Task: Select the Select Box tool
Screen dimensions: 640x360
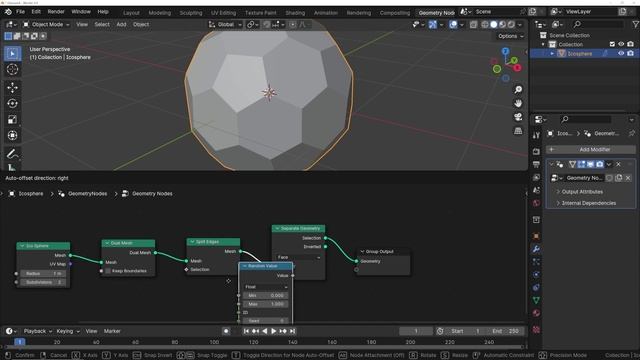Action: pos(12,53)
